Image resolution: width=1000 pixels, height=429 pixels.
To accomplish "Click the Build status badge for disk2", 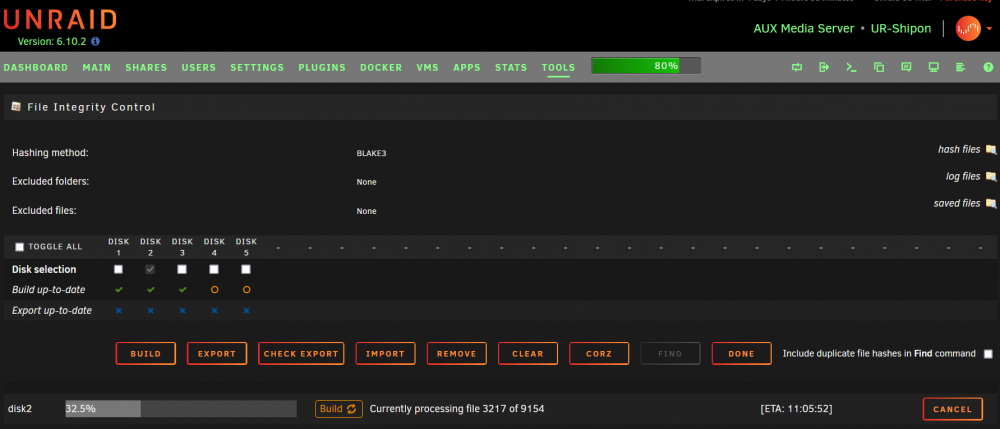I will point(339,409).
